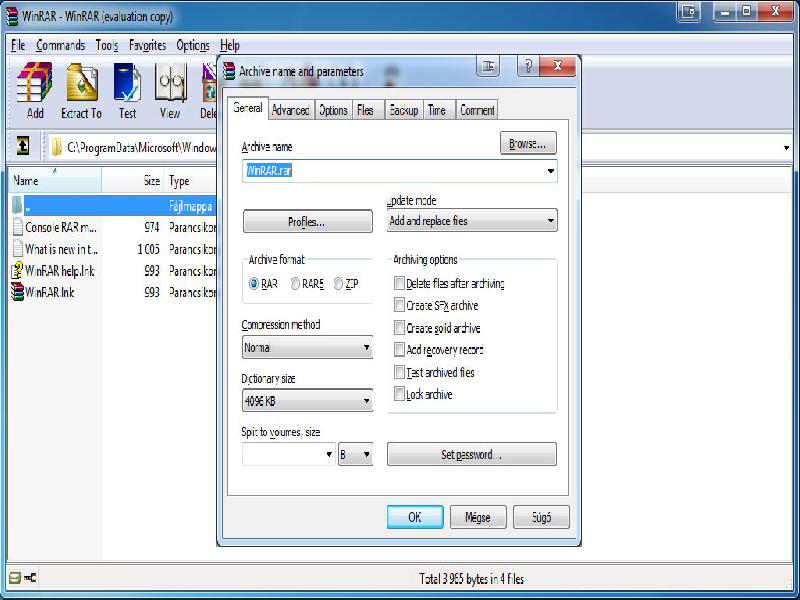
Task: Click the dialog title bar toggle button
Action: 488,66
